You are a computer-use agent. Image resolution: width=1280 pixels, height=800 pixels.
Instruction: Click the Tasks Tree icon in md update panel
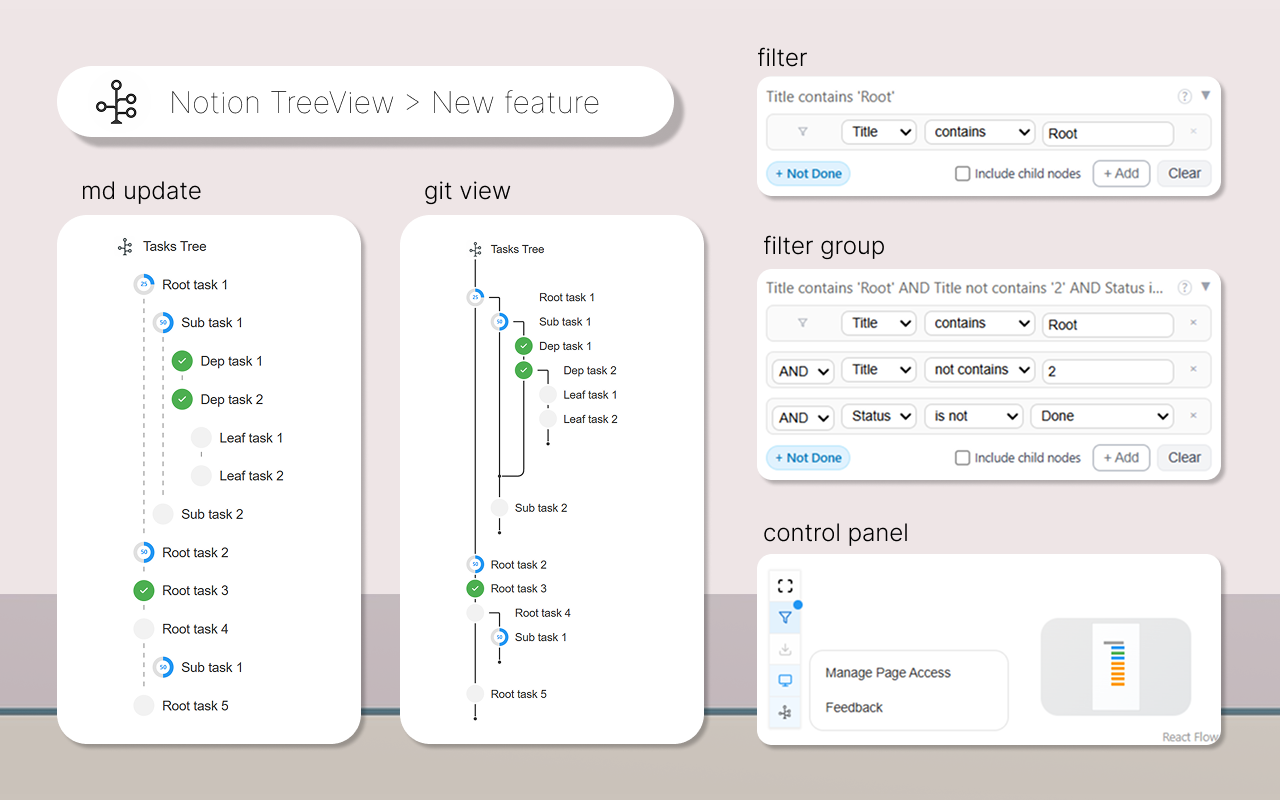(125, 246)
